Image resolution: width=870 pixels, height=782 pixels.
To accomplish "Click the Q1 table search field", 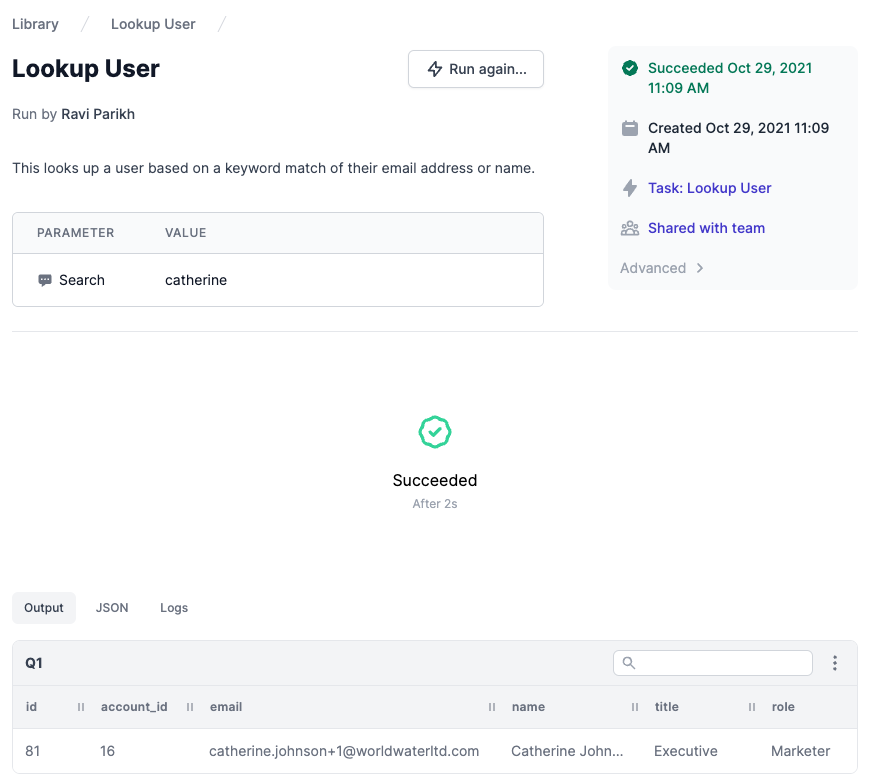I will [713, 663].
